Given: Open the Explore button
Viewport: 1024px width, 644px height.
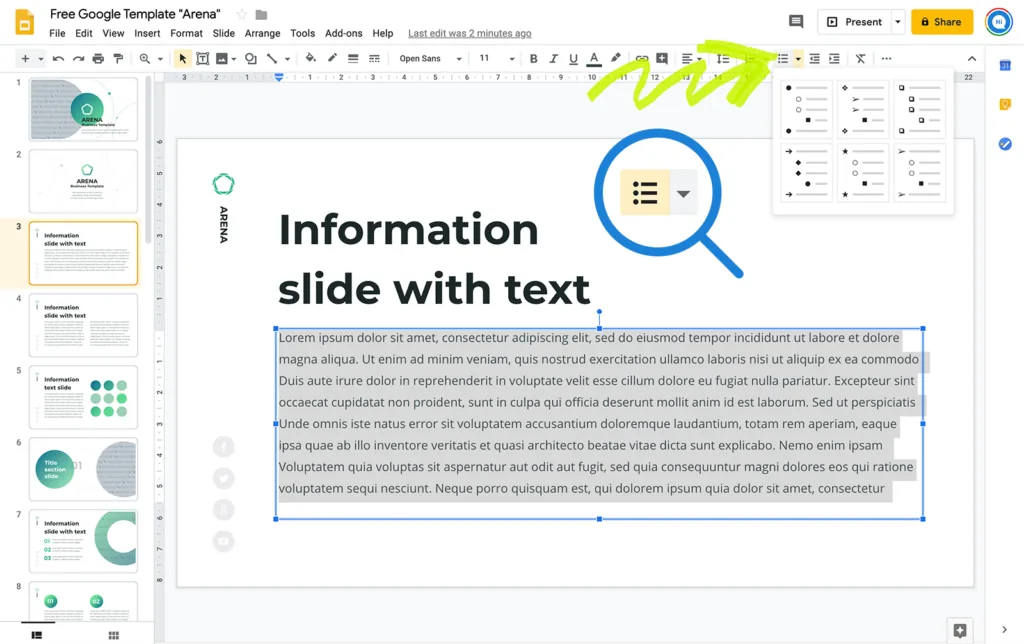Looking at the screenshot, I should [x=960, y=630].
